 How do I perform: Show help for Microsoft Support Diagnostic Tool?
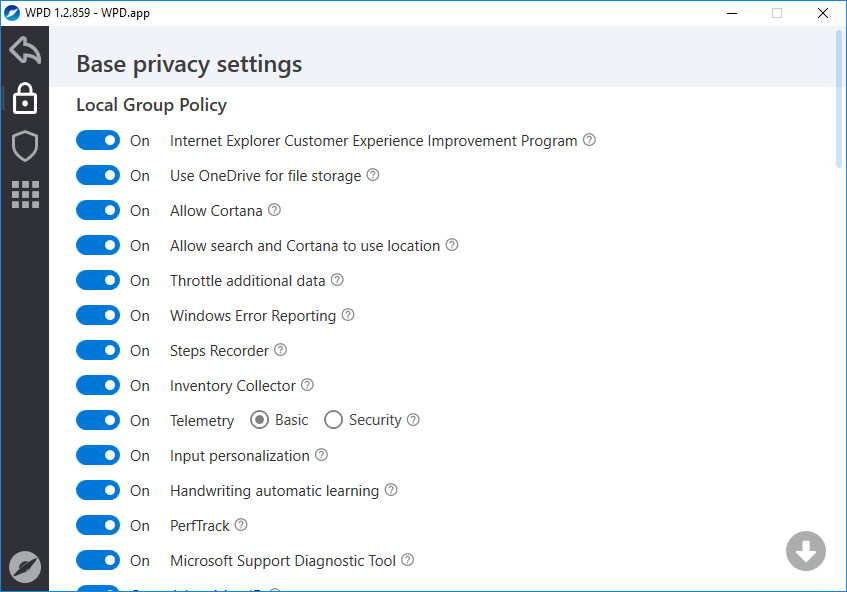pyautogui.click(x=408, y=560)
